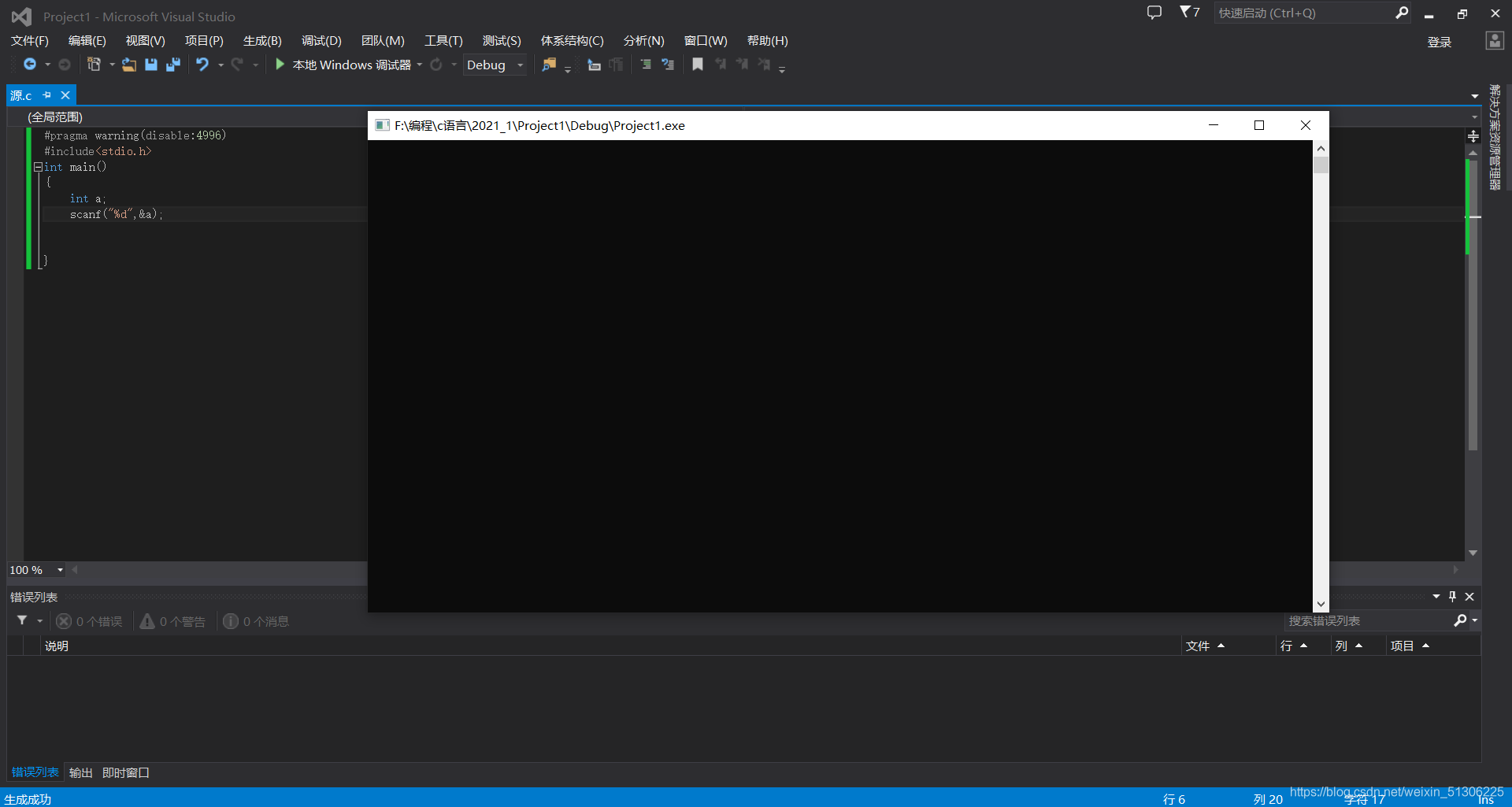Image resolution: width=1512 pixels, height=807 pixels.
Task: Open the filter funnel dropdown arrow
Action: pyautogui.click(x=40, y=621)
